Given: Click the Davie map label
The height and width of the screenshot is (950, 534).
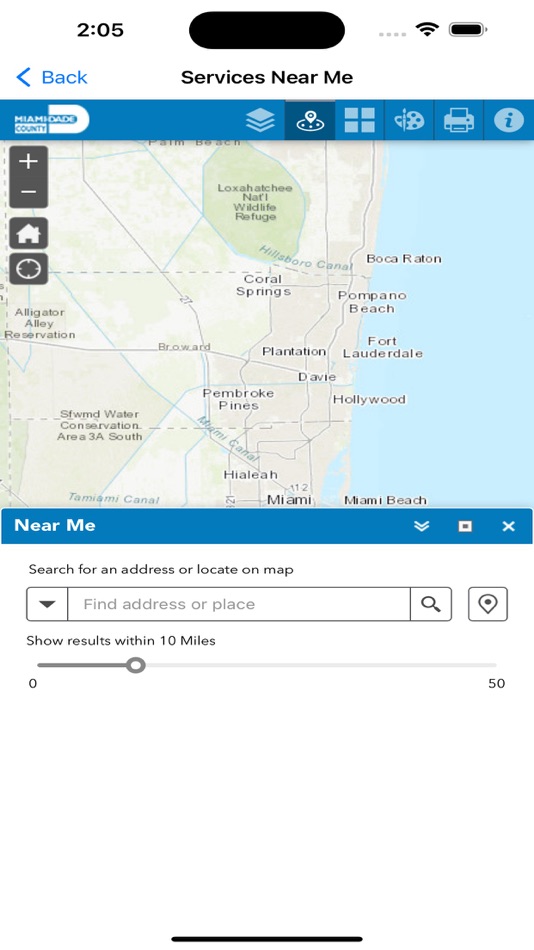Looking at the screenshot, I should [316, 377].
